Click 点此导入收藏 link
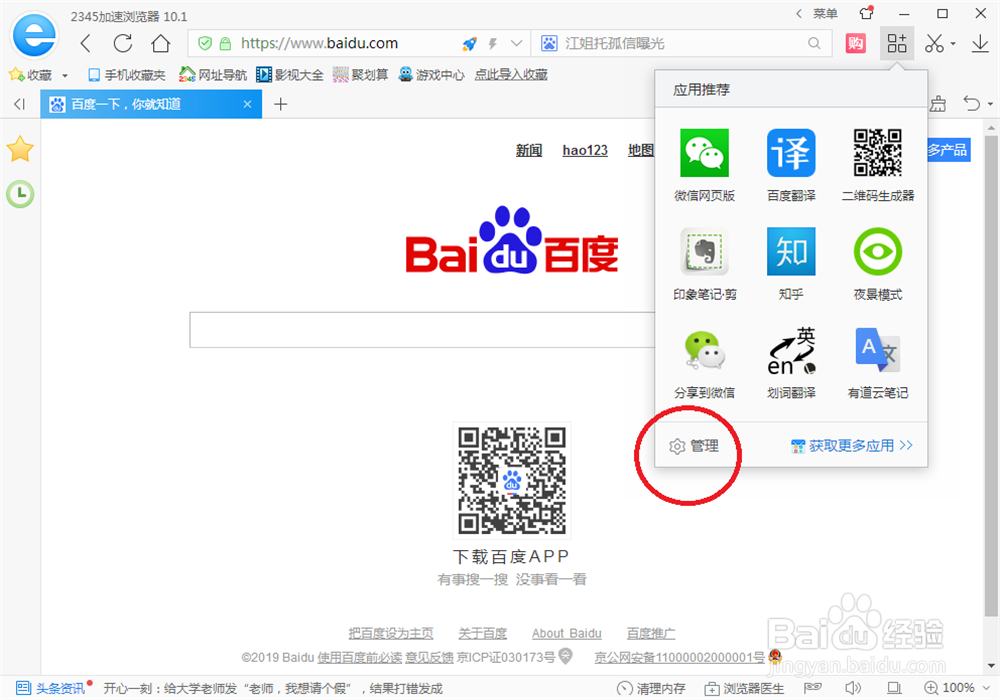The height and width of the screenshot is (700, 1000). (511, 75)
